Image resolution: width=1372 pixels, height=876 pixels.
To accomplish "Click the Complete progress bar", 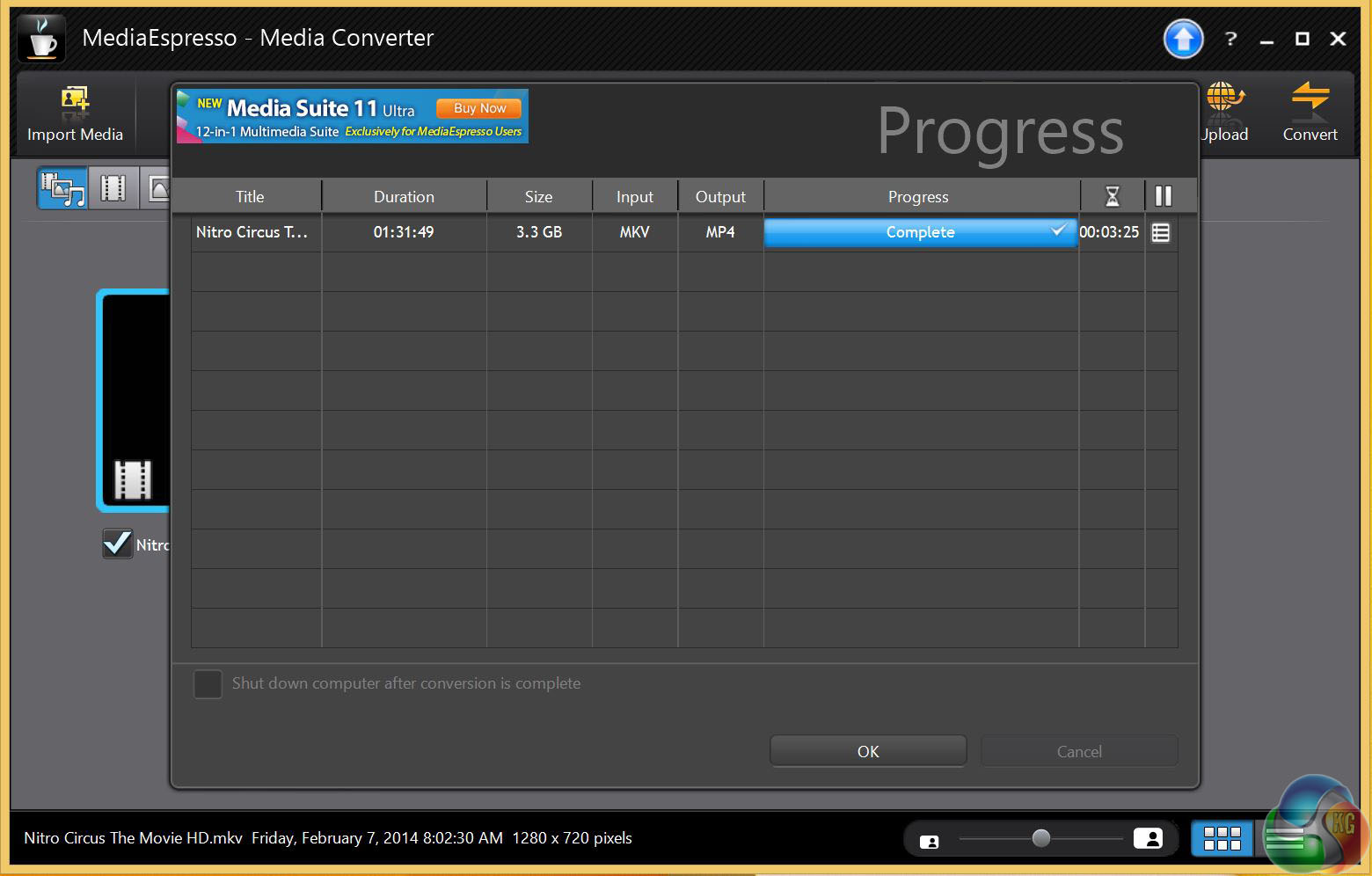I will (x=921, y=232).
